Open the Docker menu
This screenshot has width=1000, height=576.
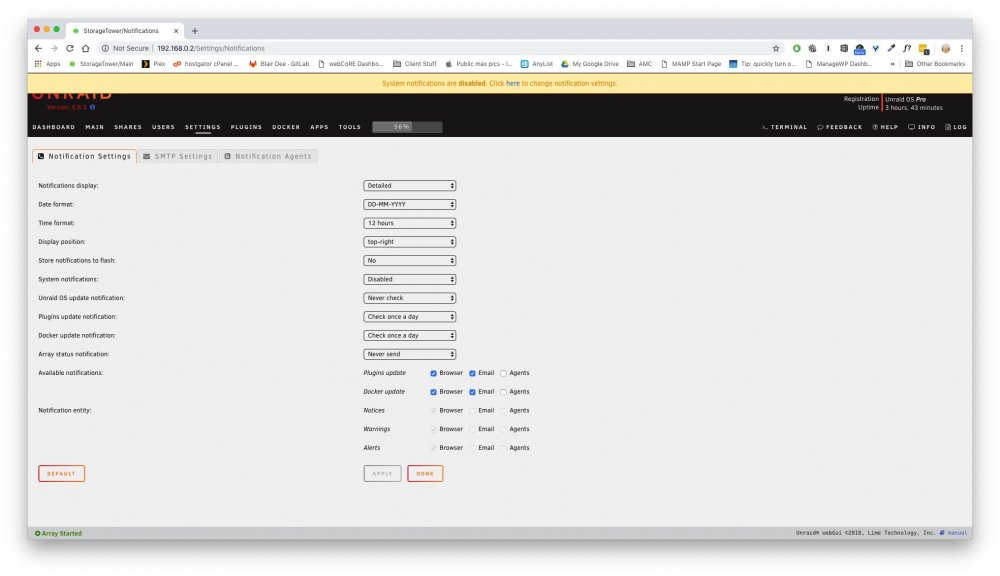pos(286,127)
